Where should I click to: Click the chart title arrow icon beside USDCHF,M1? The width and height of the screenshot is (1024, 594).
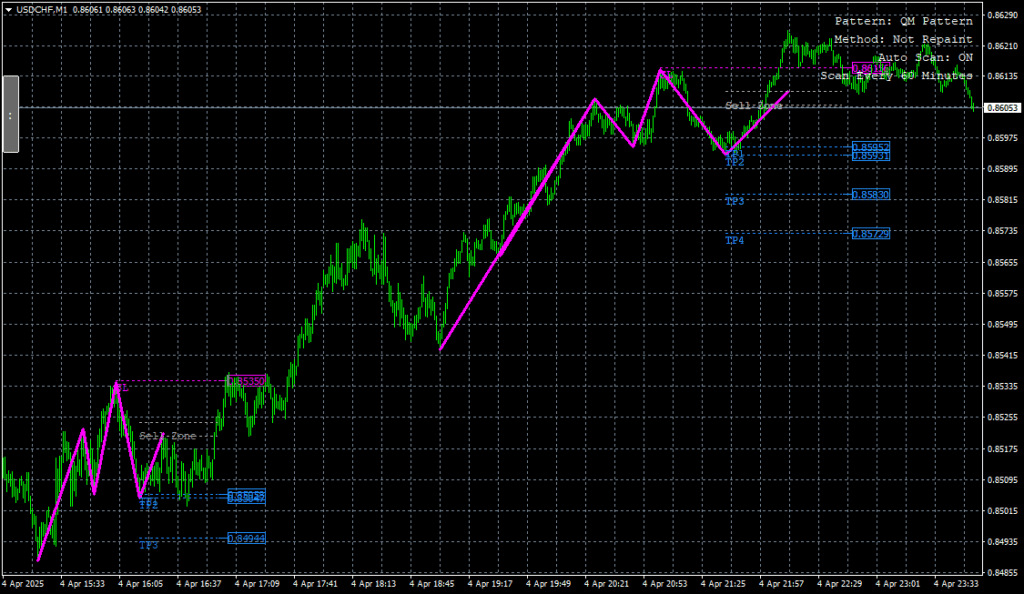pos(7,9)
